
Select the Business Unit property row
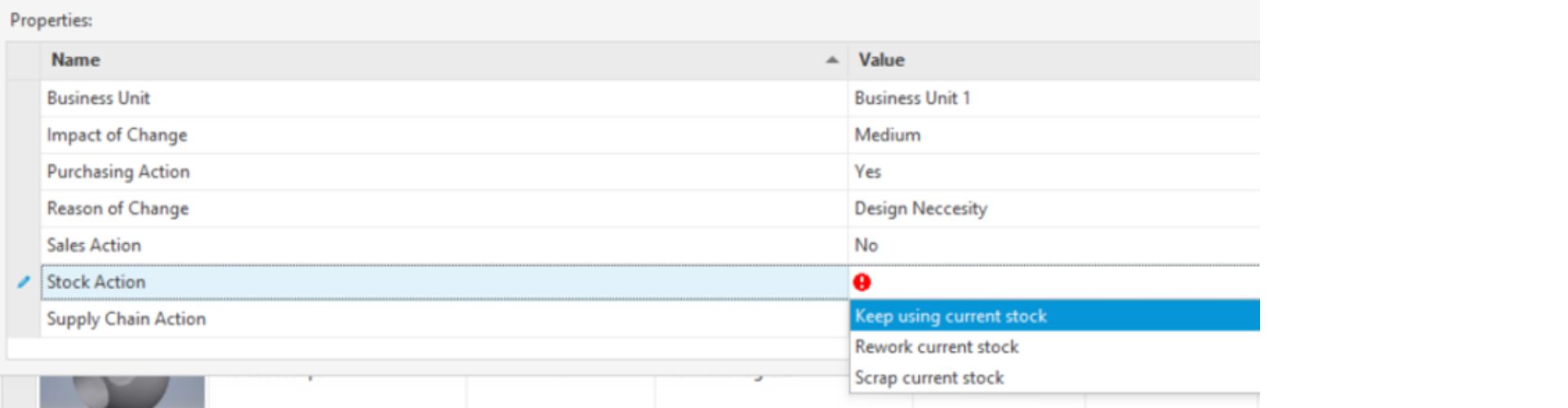coord(99,98)
